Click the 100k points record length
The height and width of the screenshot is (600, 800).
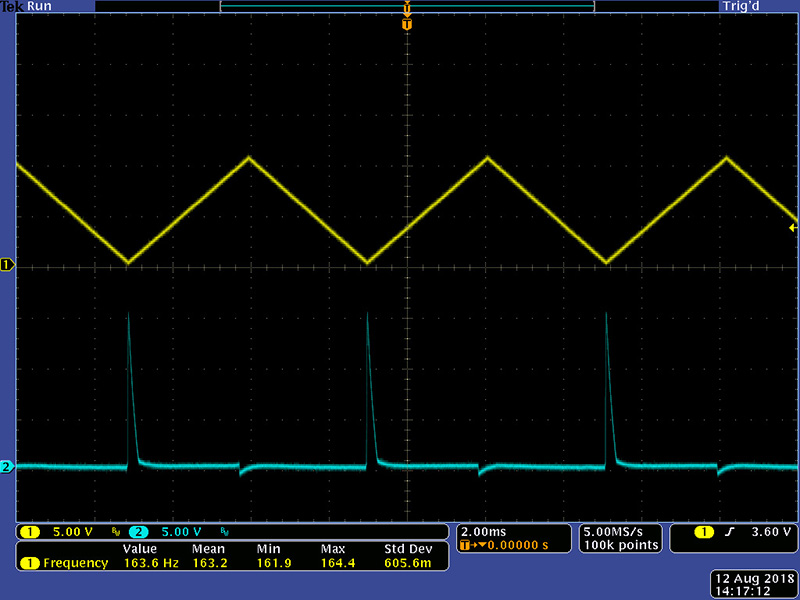point(621,545)
